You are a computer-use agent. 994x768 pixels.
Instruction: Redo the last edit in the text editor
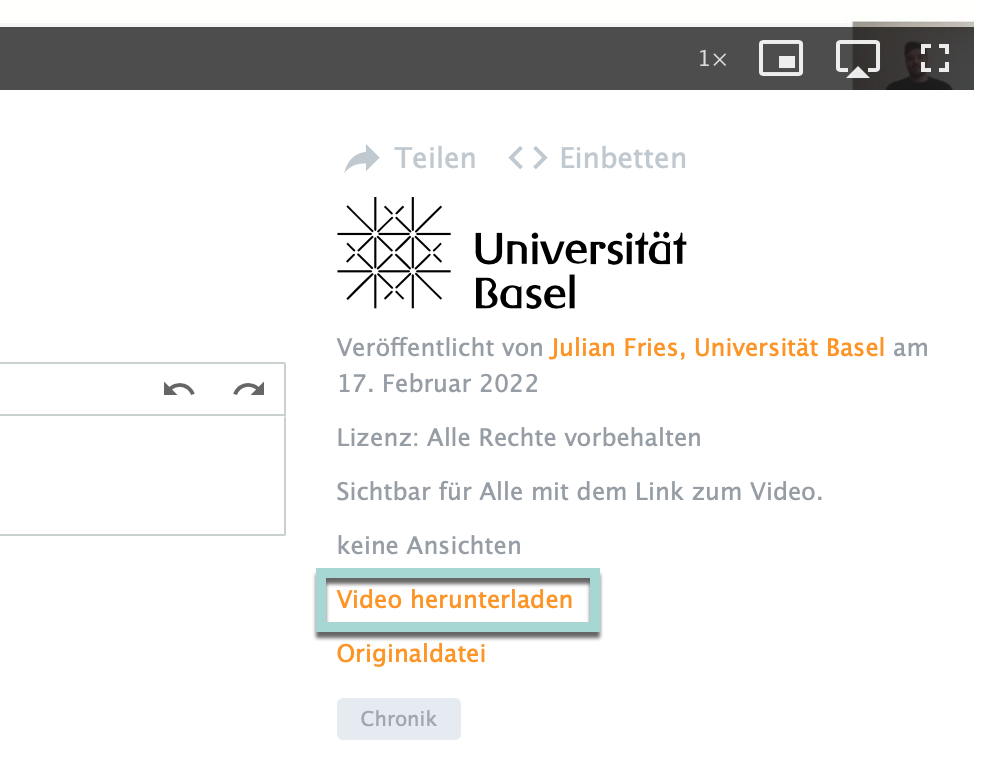pyautogui.click(x=248, y=389)
